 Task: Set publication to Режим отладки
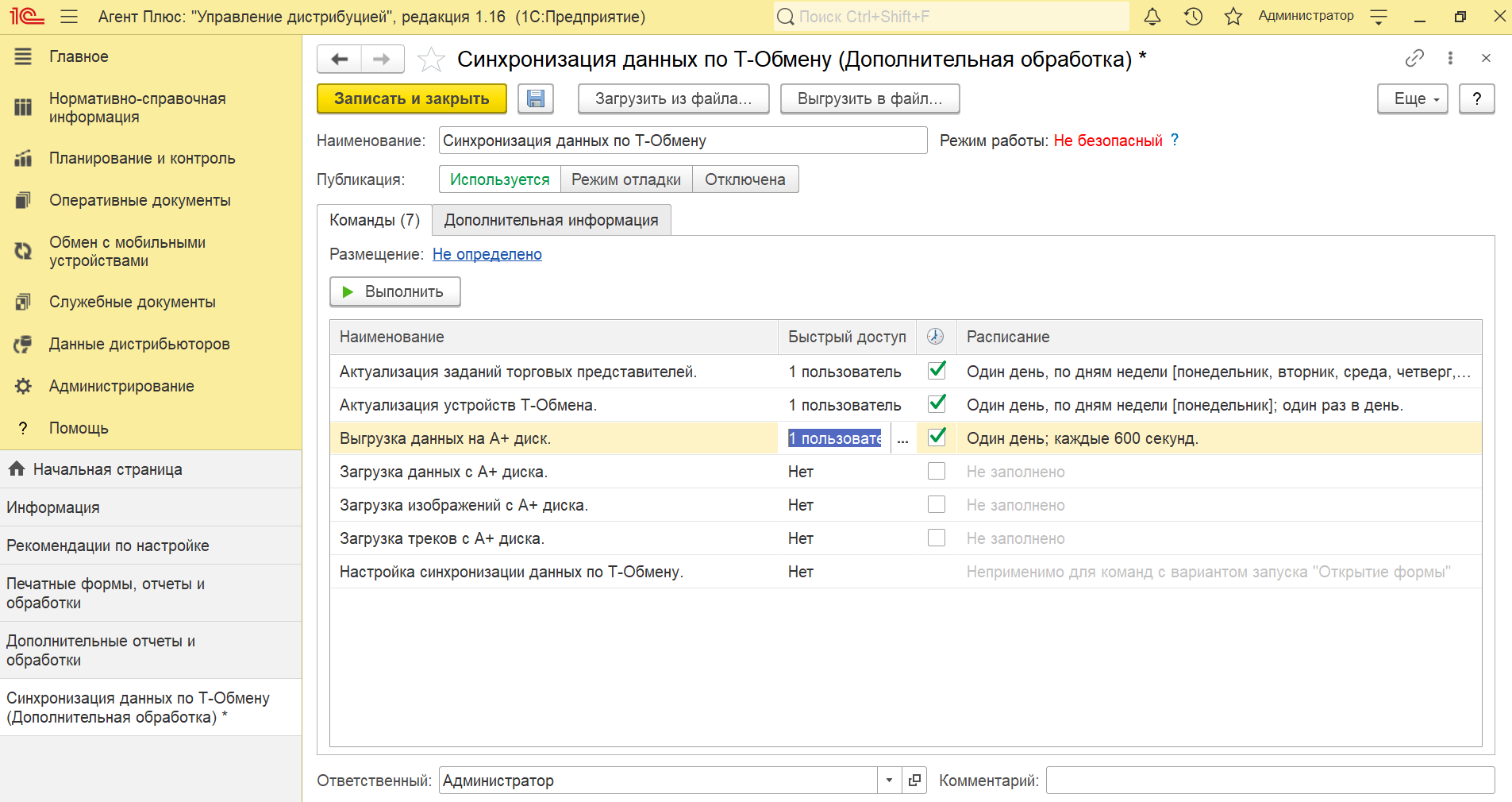point(626,179)
